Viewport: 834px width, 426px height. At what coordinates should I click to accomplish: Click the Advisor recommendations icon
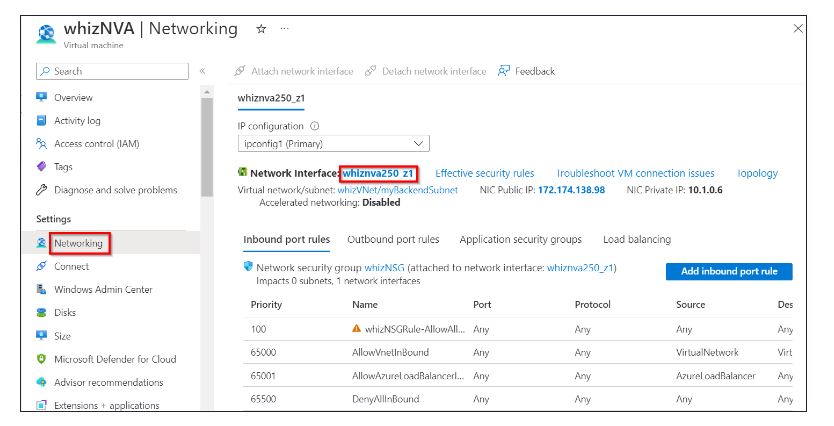(x=41, y=382)
